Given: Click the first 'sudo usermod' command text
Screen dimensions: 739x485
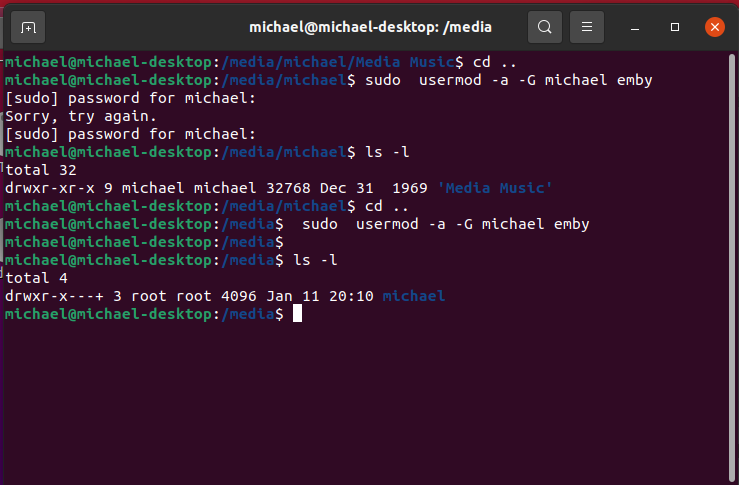Looking at the screenshot, I should point(509,80).
